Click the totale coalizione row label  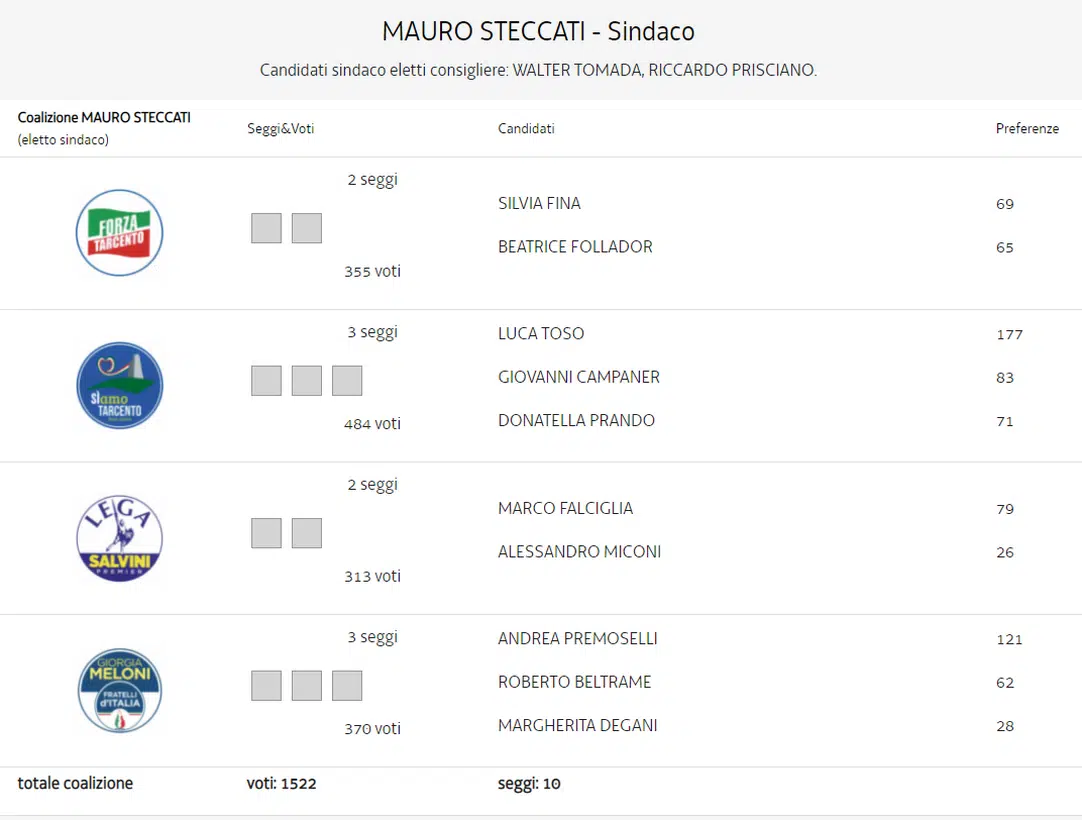[x=75, y=783]
